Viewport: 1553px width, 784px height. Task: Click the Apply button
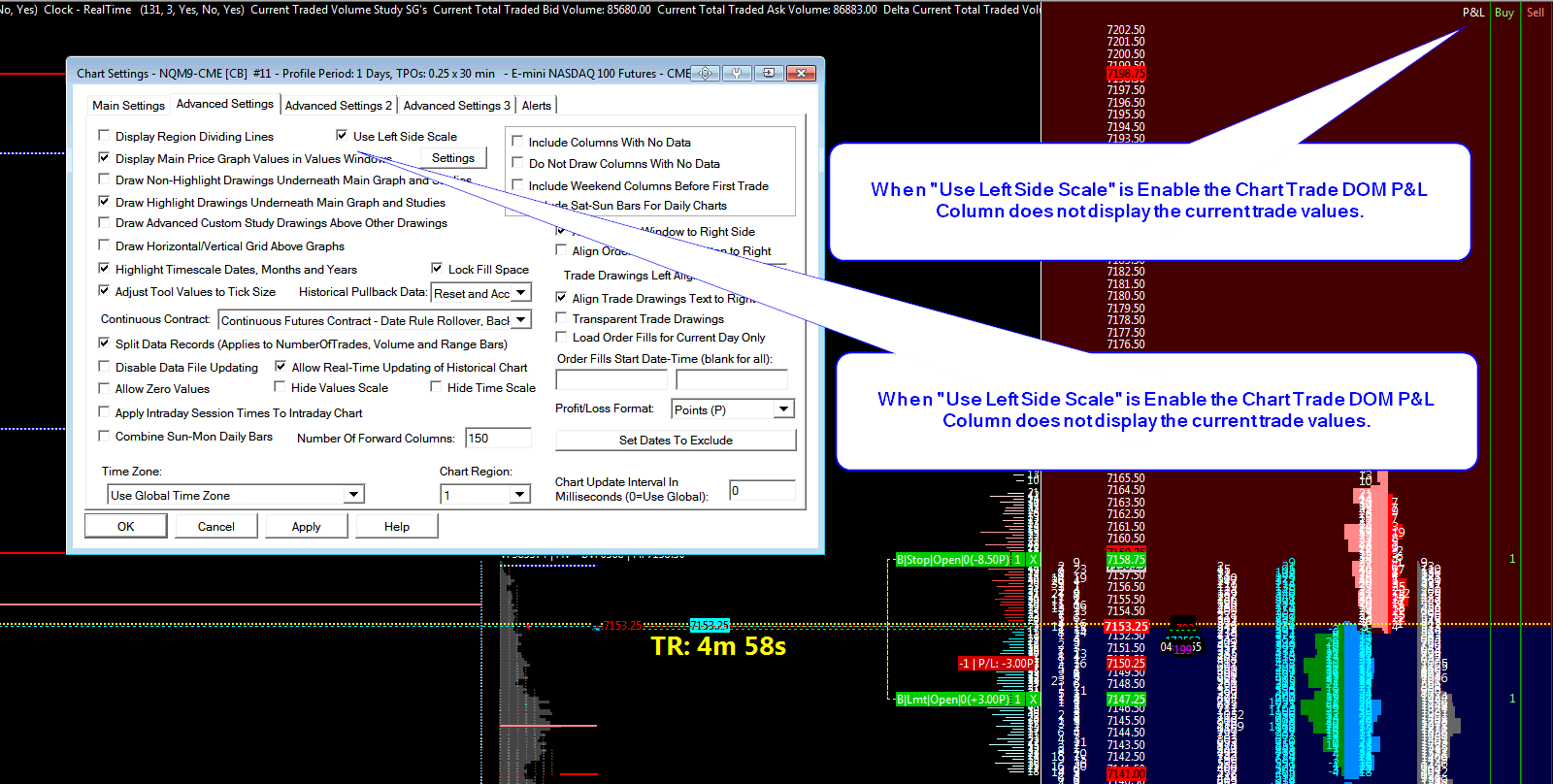click(306, 526)
